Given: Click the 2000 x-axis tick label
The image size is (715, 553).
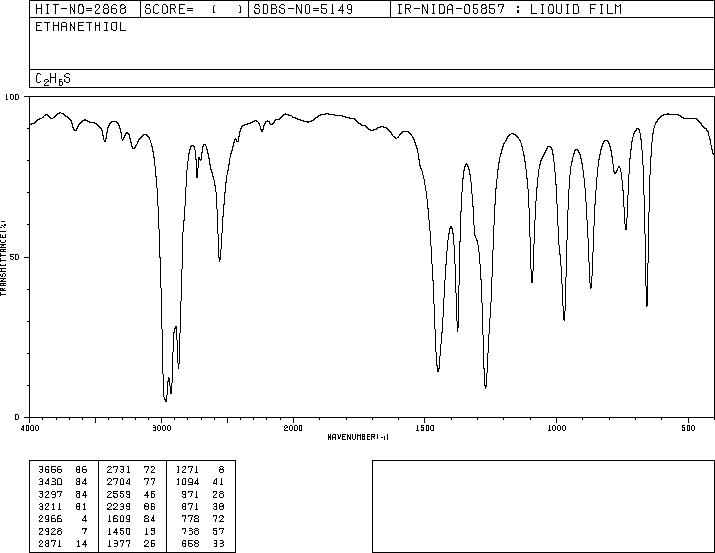Looking at the screenshot, I should (x=293, y=428).
